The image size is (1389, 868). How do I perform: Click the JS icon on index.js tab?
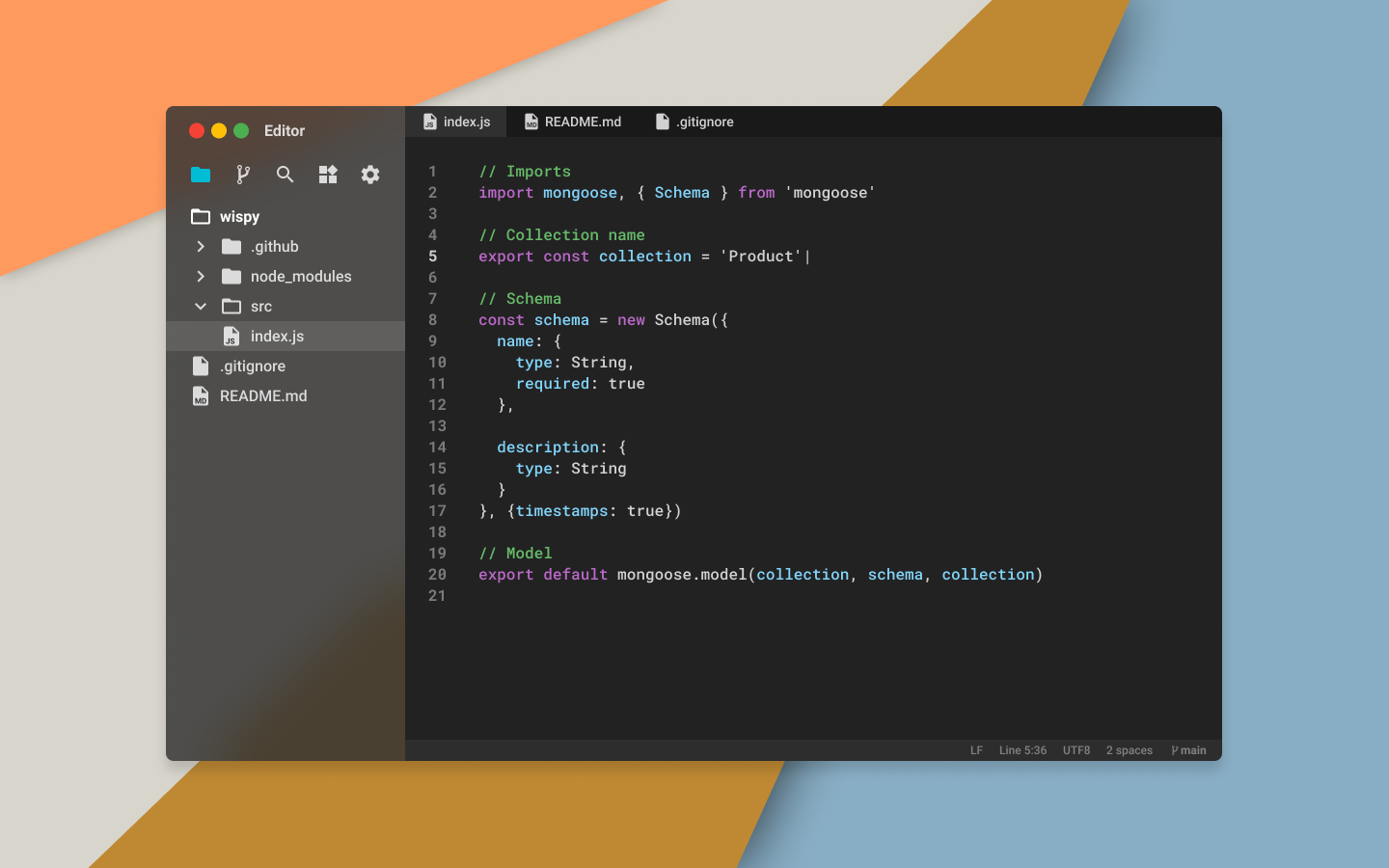pos(430,122)
